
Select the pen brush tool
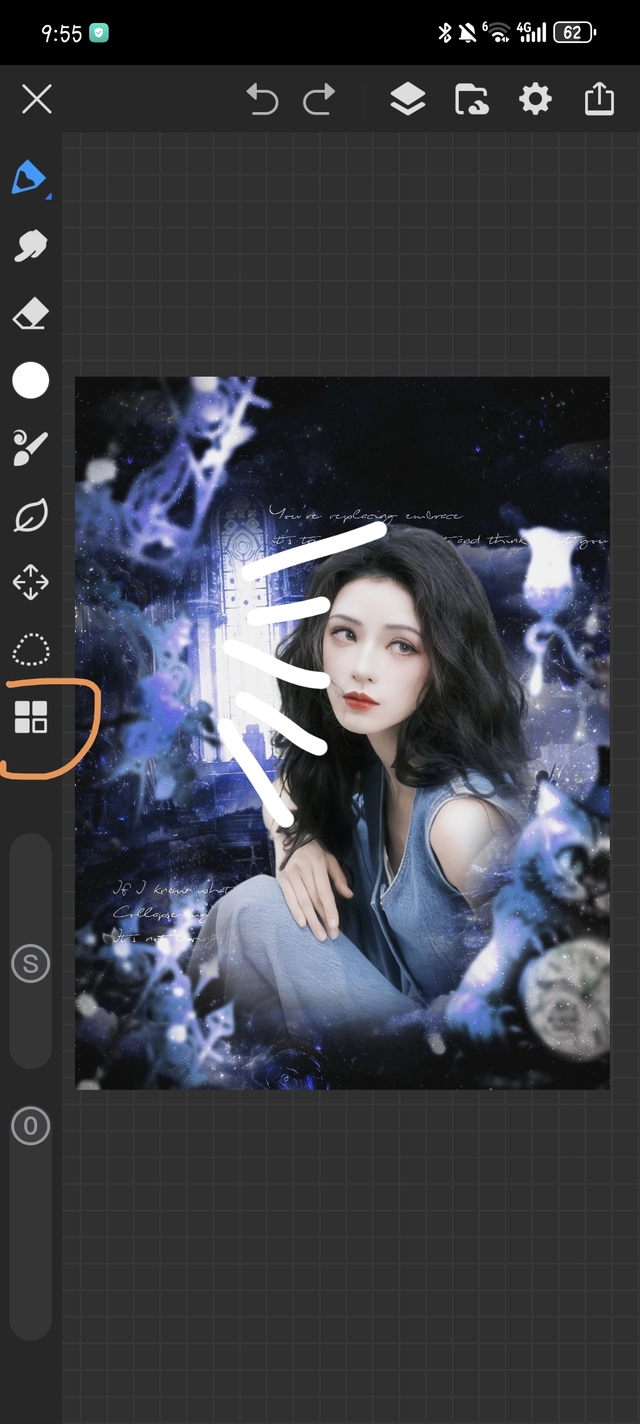tap(28, 179)
